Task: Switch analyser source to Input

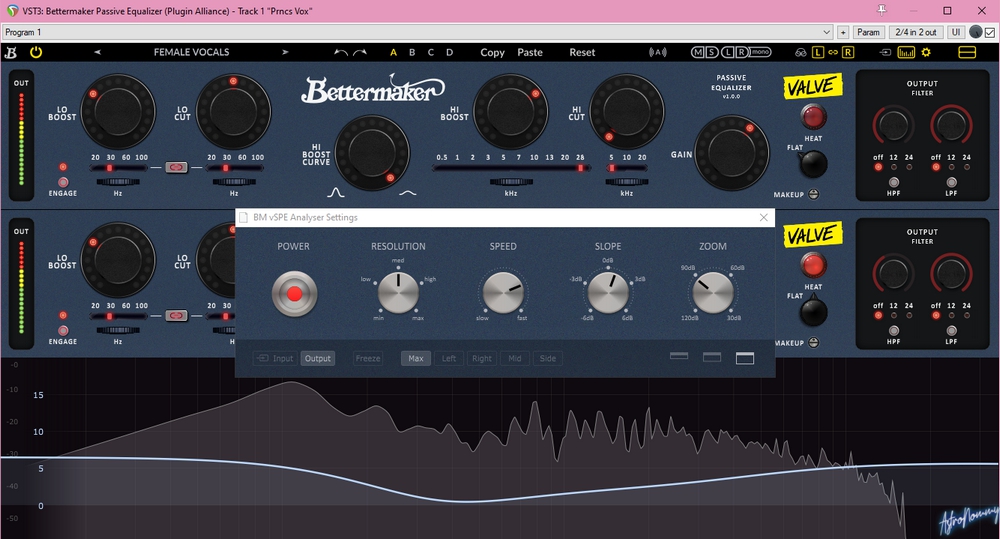Action: point(275,358)
